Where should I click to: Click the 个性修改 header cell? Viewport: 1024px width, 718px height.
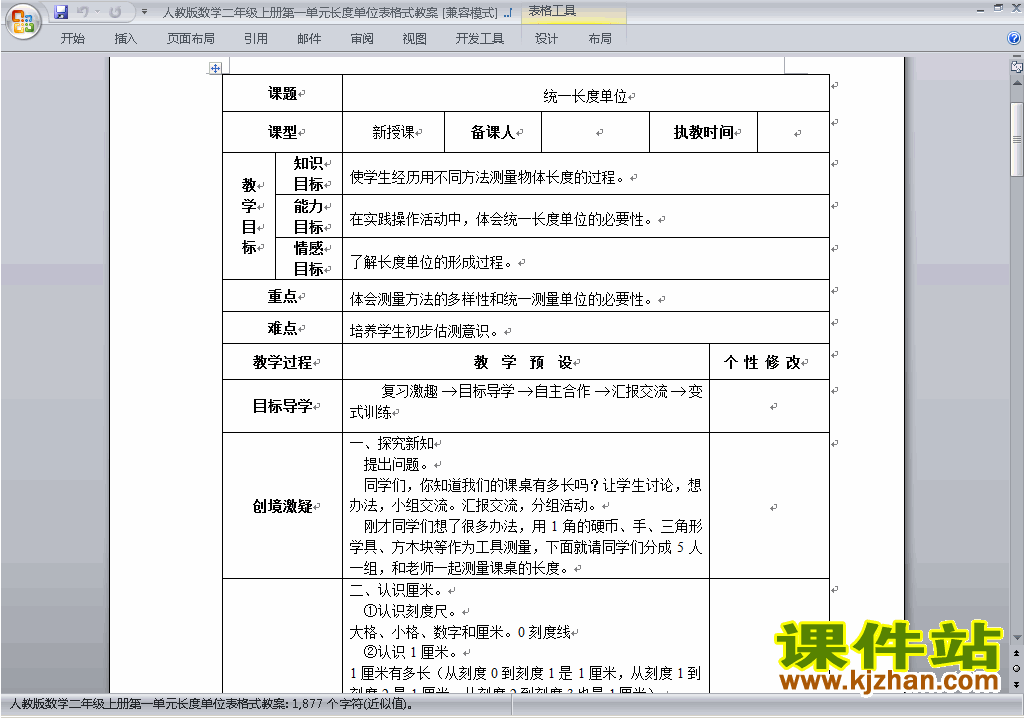[x=769, y=362]
